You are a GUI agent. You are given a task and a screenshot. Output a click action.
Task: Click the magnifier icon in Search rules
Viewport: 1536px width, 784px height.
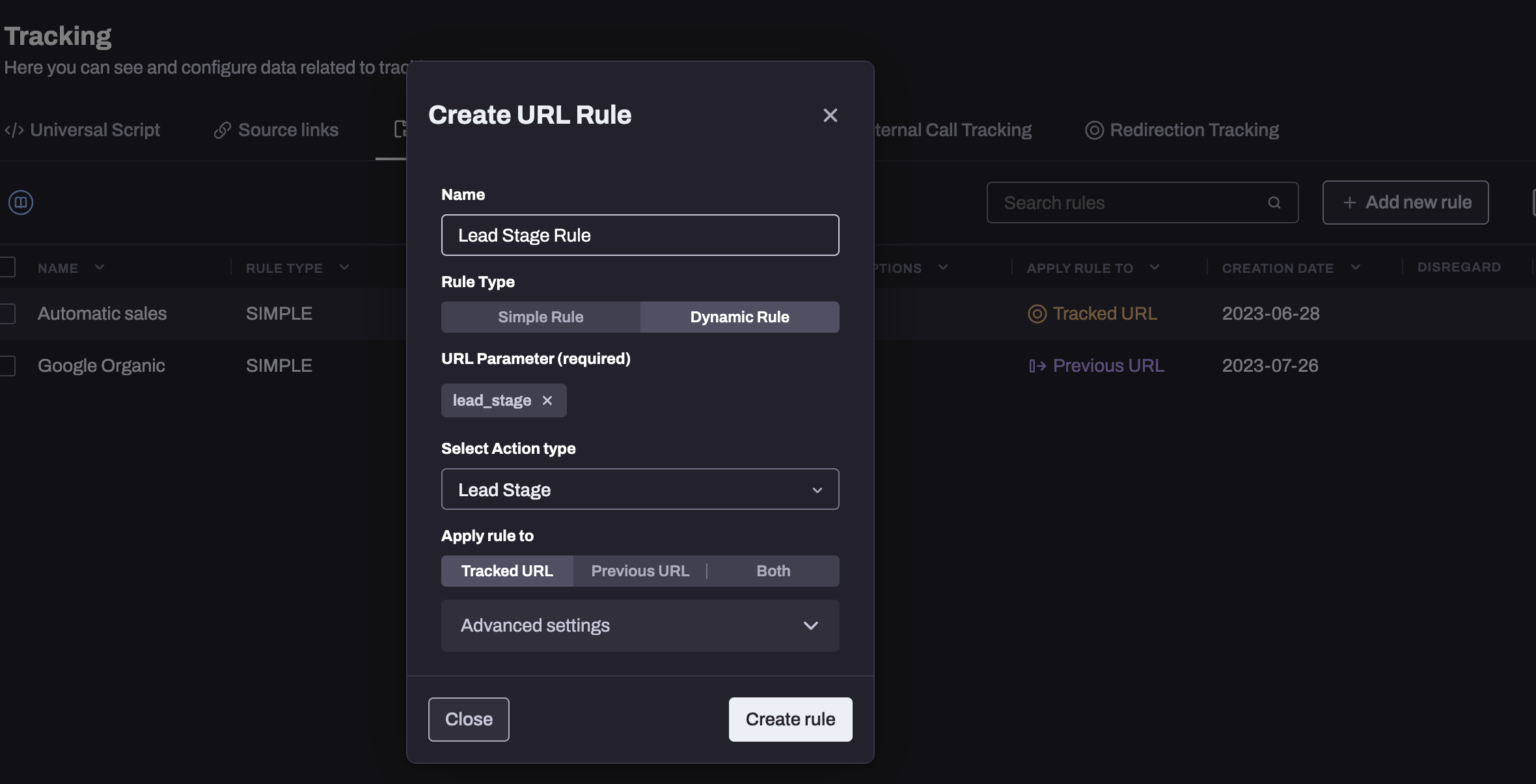click(x=1274, y=202)
